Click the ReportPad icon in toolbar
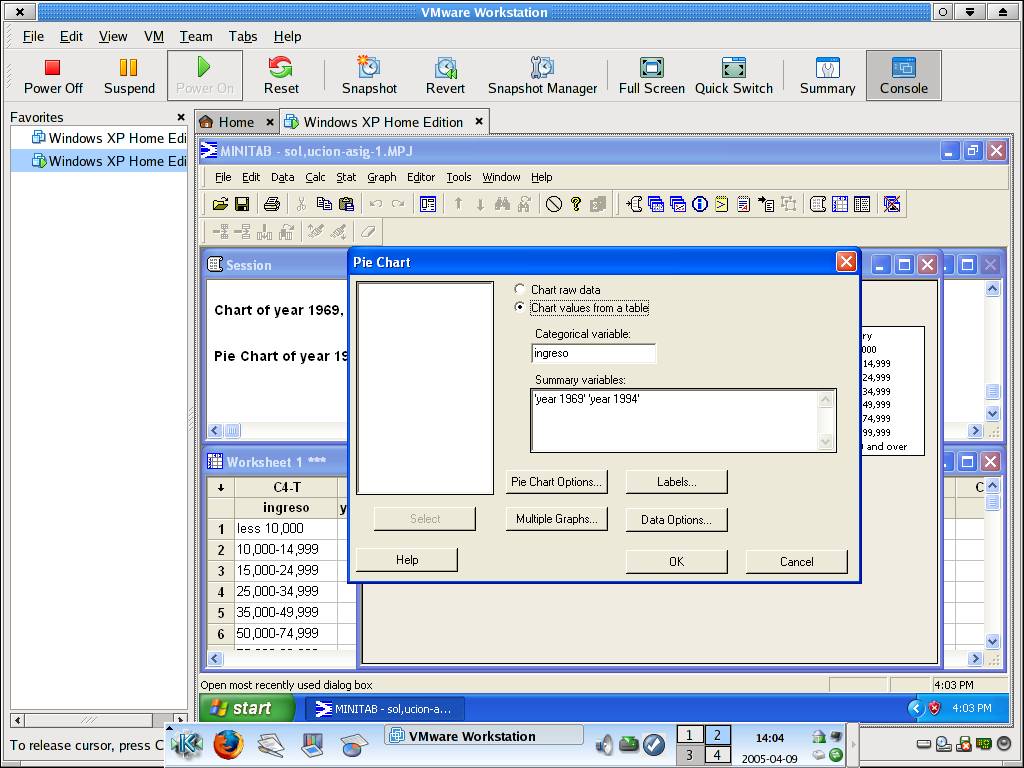 point(743,204)
